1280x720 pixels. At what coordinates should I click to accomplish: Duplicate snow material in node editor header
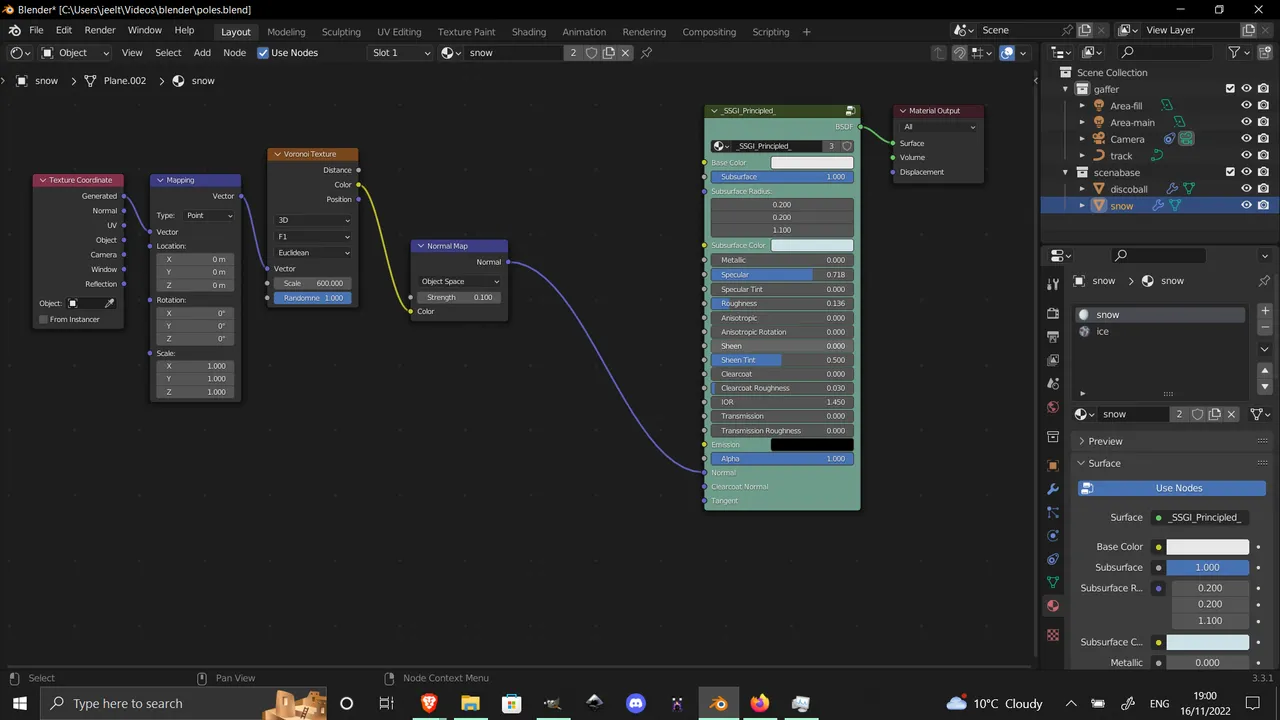[608, 53]
